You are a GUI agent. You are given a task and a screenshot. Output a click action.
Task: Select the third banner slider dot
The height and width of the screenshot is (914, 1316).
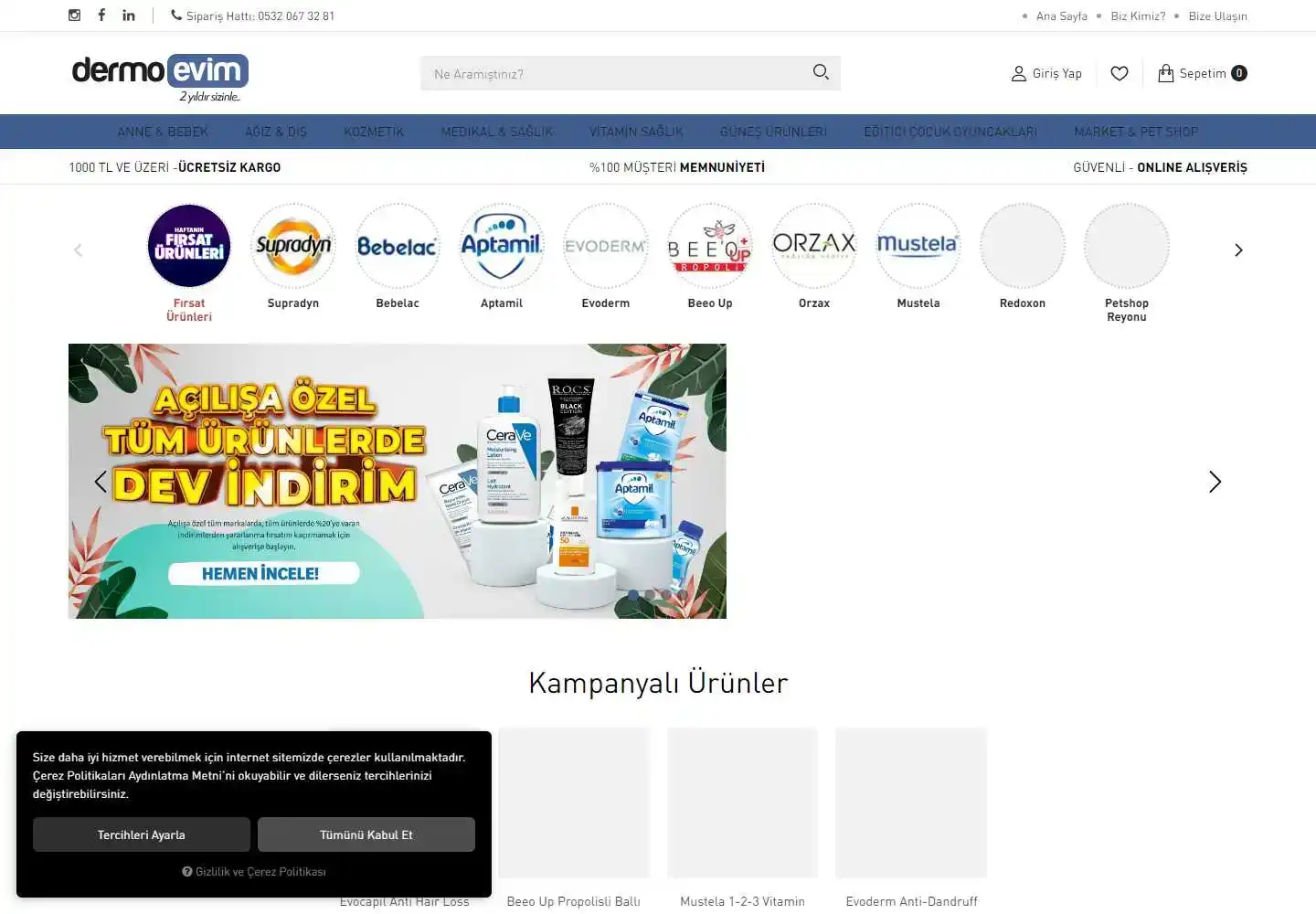click(x=666, y=595)
